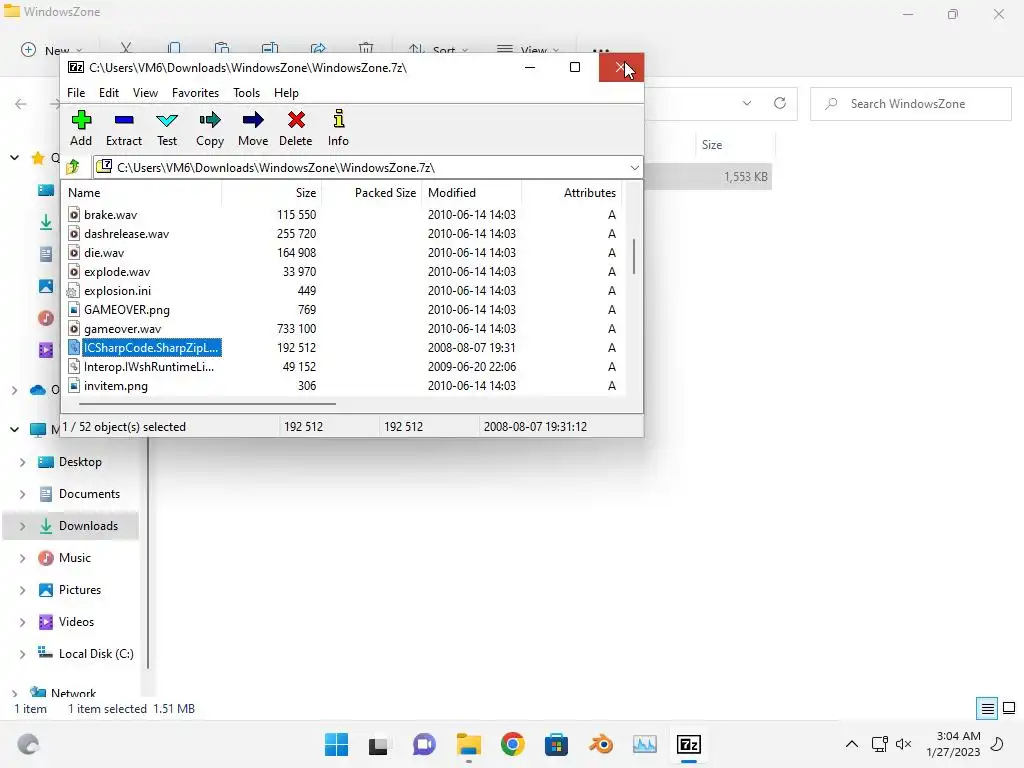Select Interop.IWshRuntimeLi... file
Viewport: 1024px width, 768px height.
[149, 366]
